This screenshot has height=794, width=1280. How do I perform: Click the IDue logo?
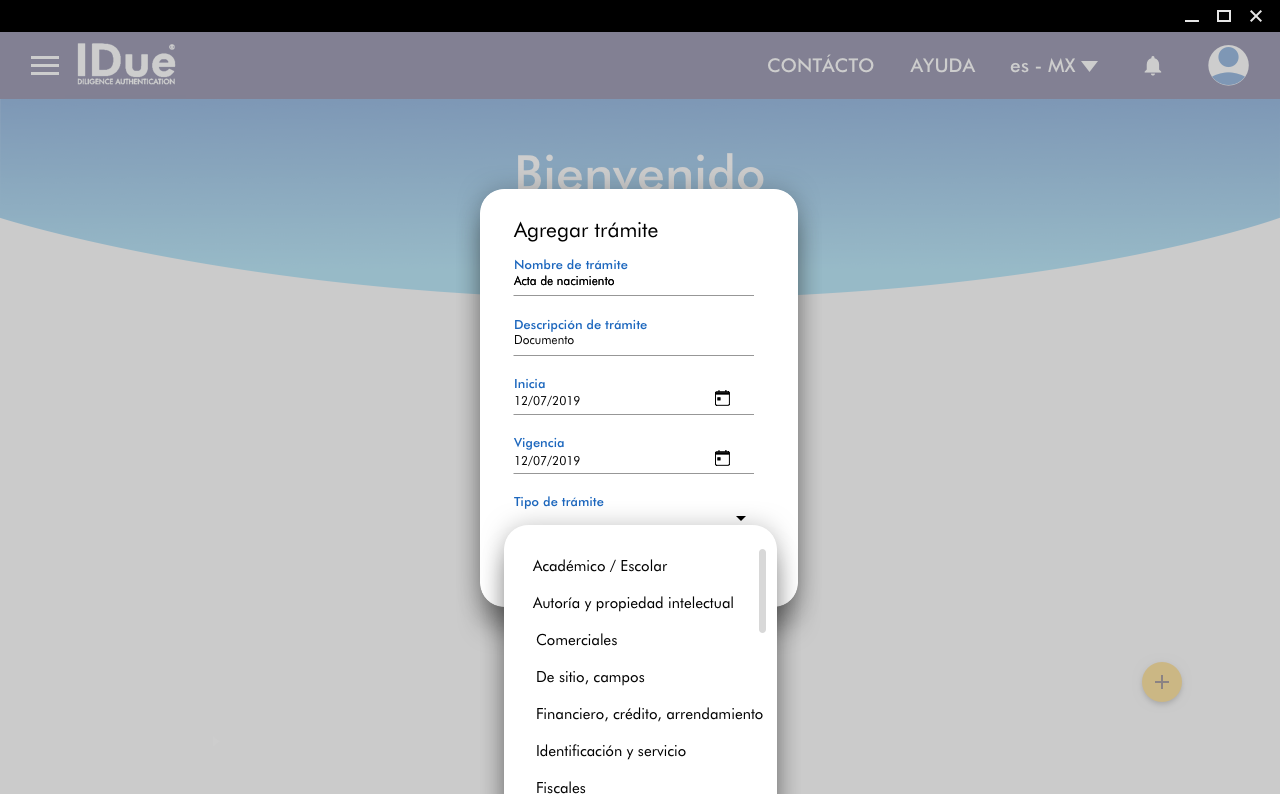tap(126, 64)
